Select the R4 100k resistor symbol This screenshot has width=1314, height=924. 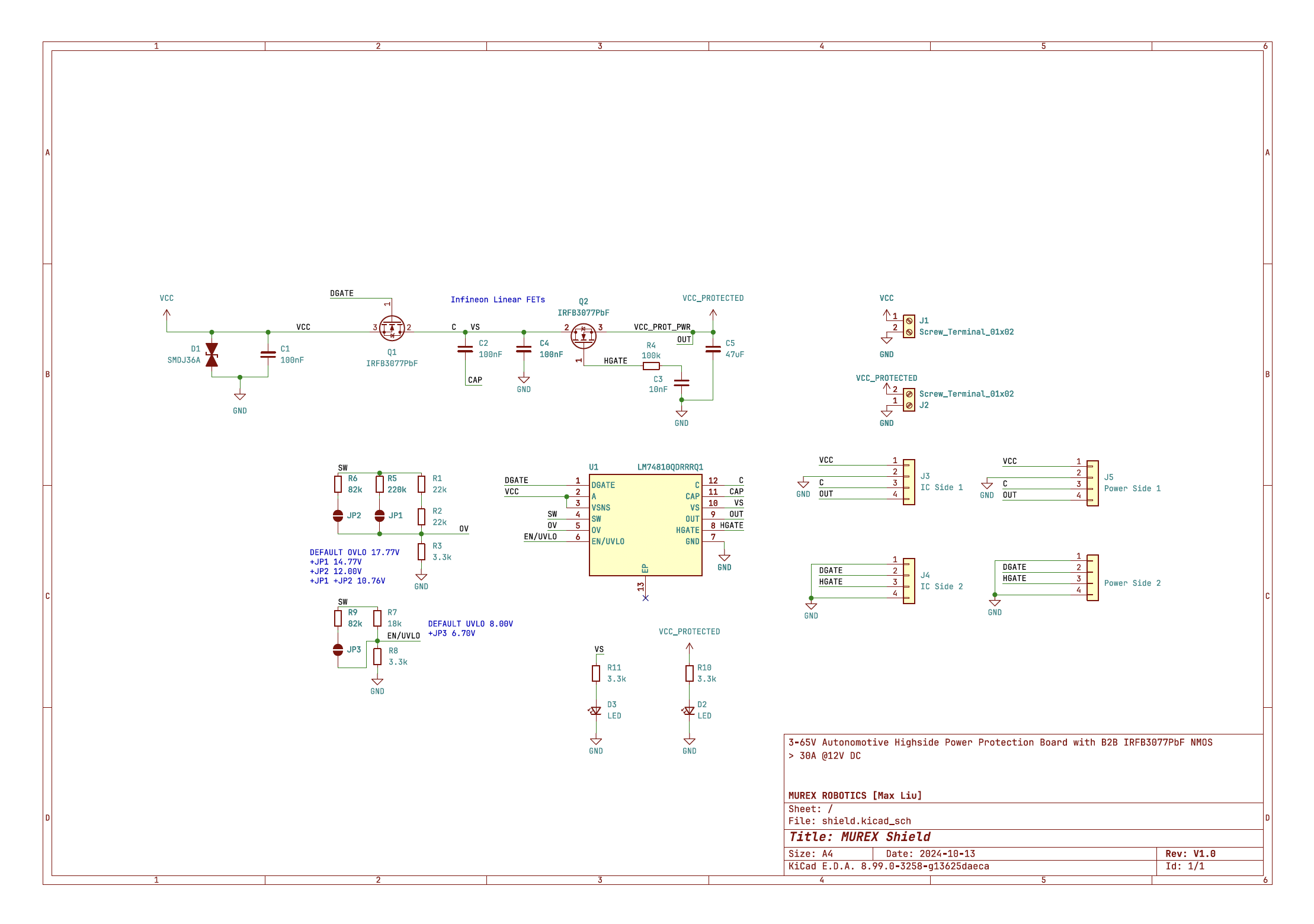[x=651, y=366]
